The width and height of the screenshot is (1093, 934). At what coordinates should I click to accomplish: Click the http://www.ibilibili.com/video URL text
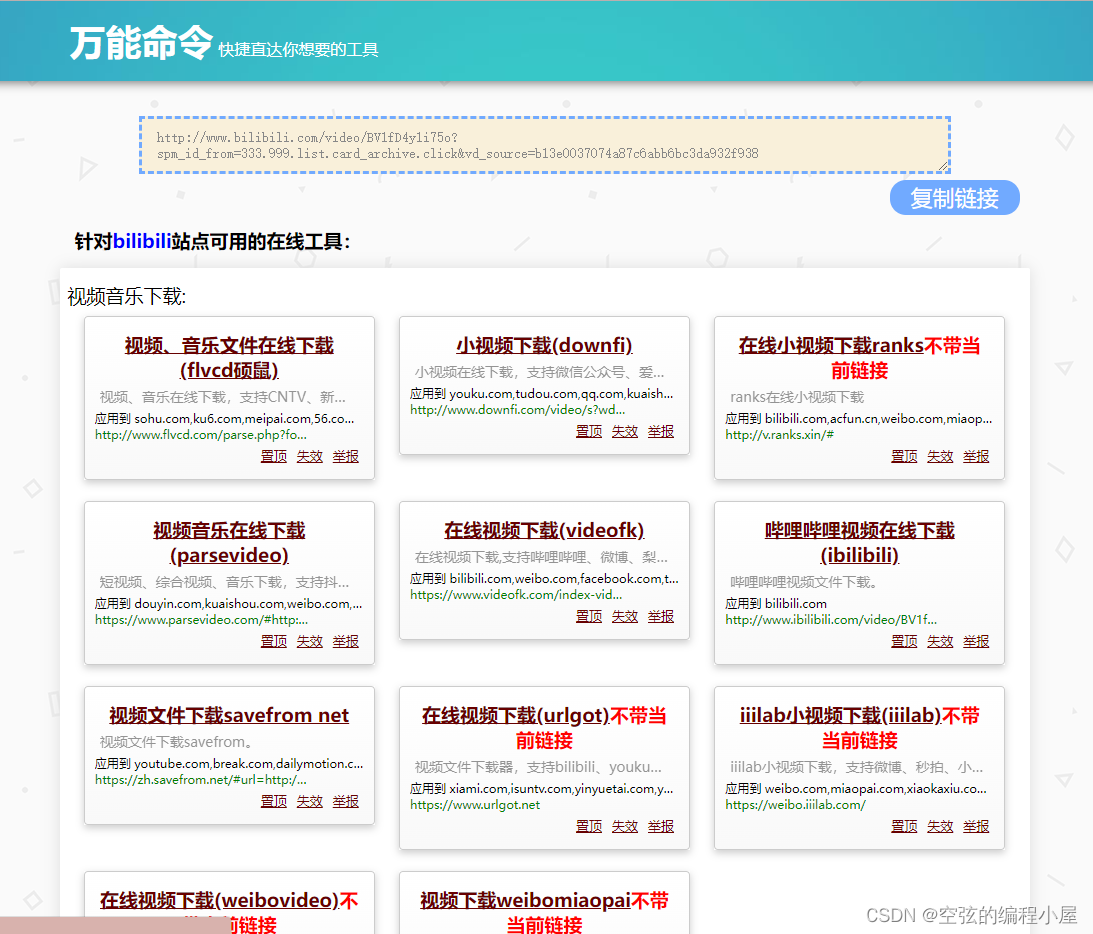(x=831, y=620)
